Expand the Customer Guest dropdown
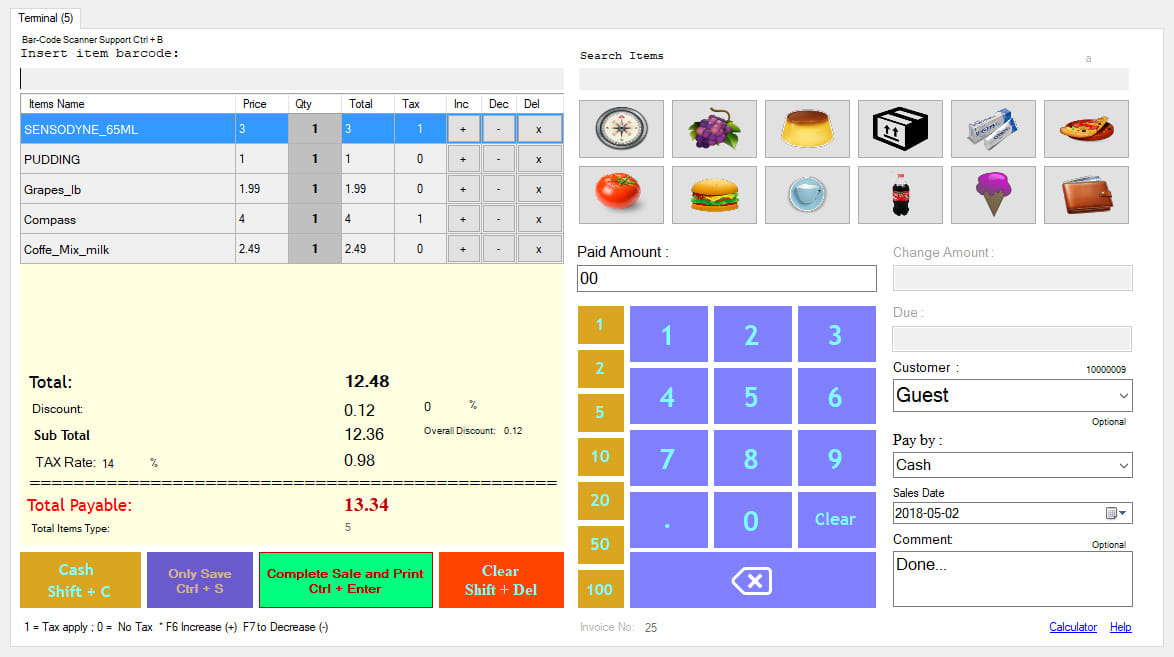1174x657 pixels. 1123,396
